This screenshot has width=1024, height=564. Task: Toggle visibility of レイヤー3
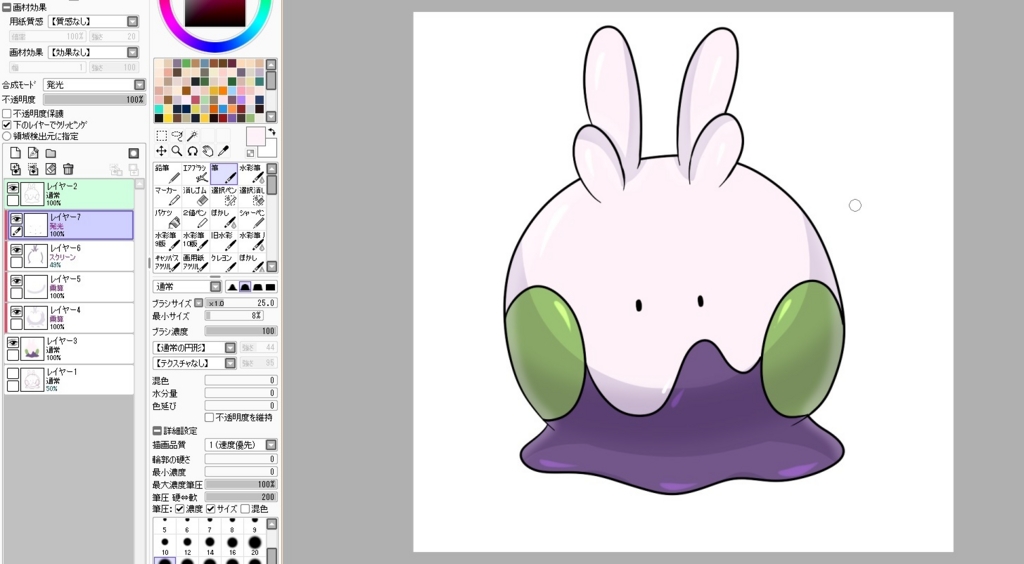(12, 342)
